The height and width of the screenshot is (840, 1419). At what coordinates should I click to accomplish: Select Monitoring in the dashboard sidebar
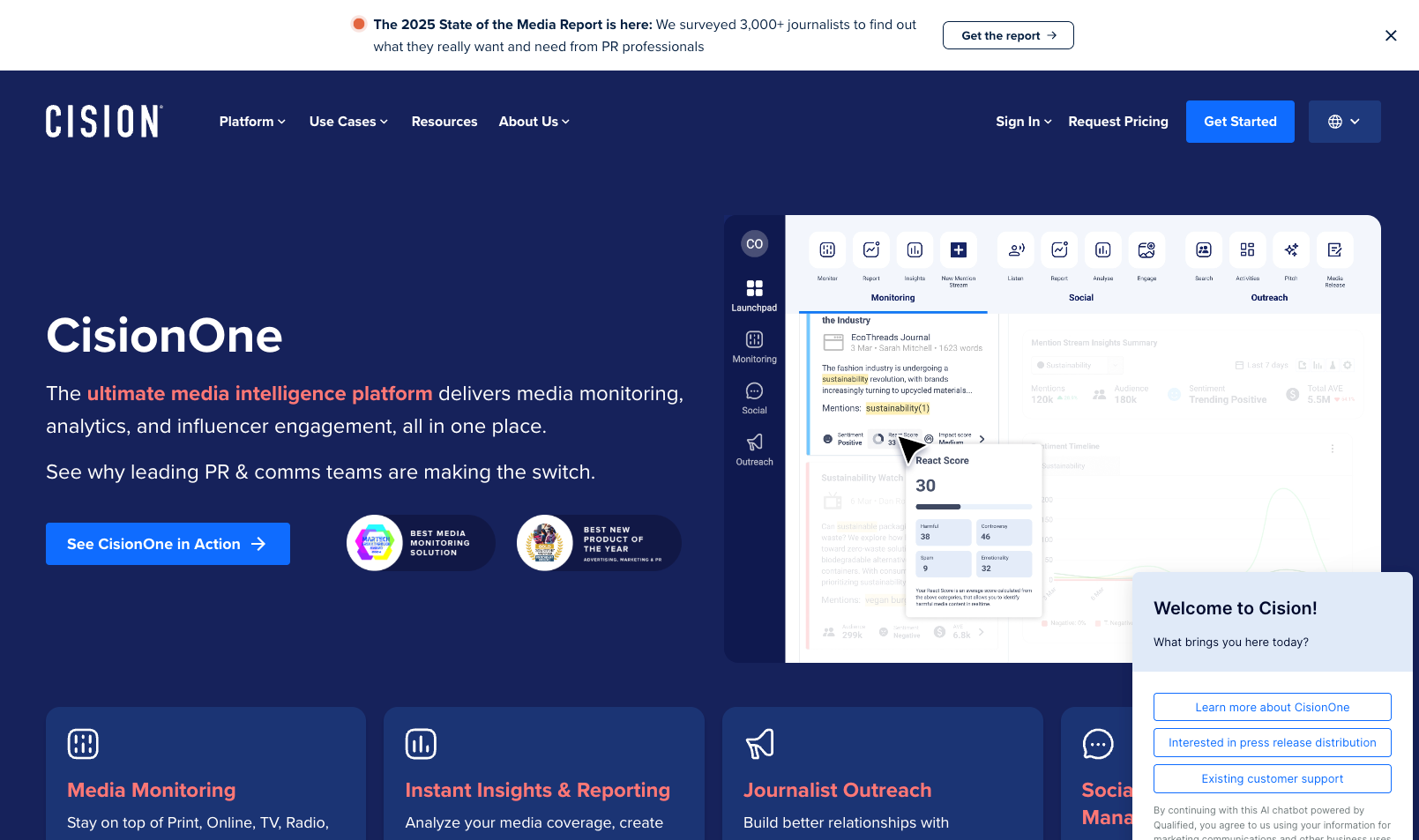point(754,346)
